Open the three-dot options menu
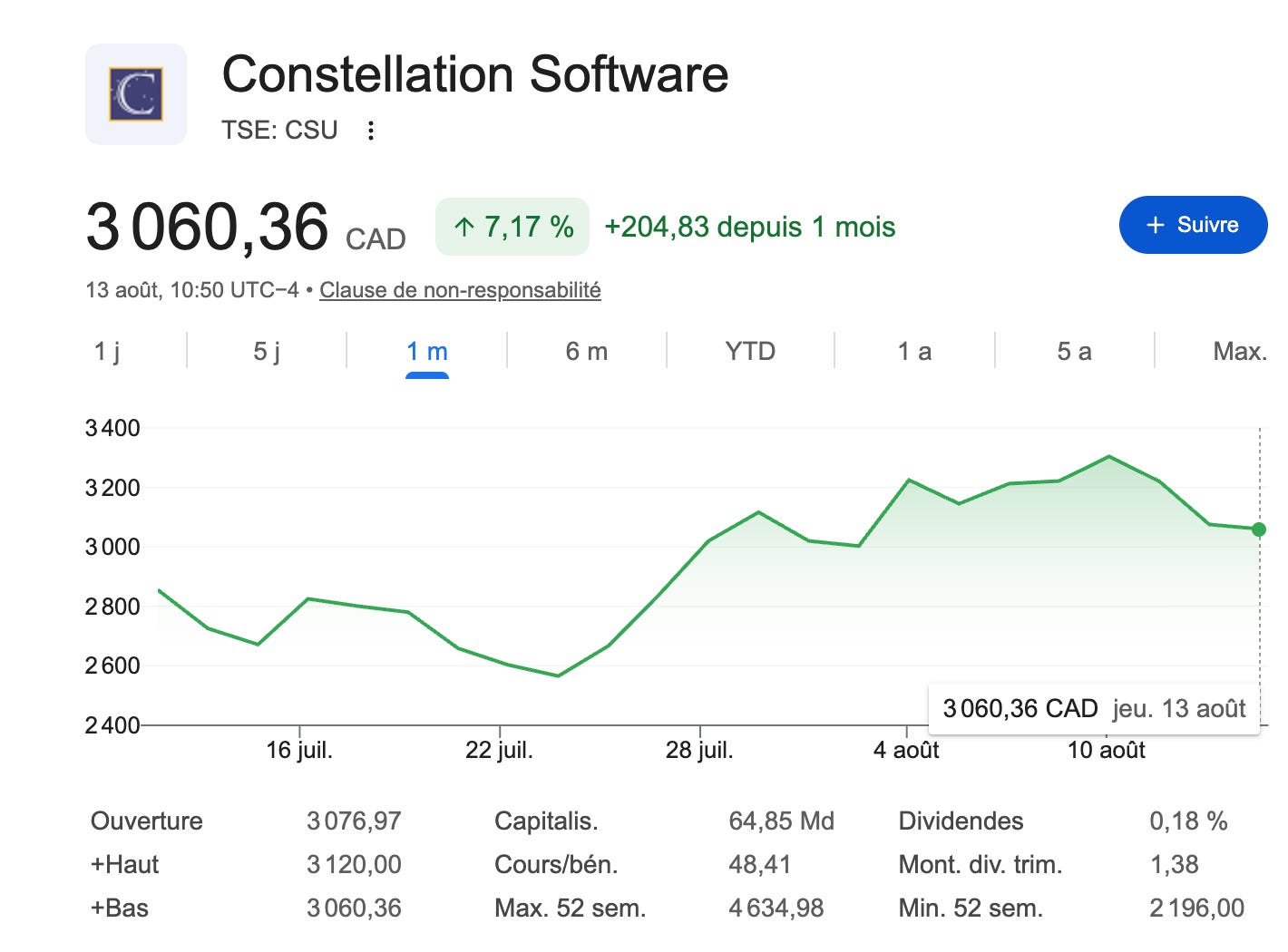Screen dimensions: 1288x952 pyautogui.click(x=370, y=131)
